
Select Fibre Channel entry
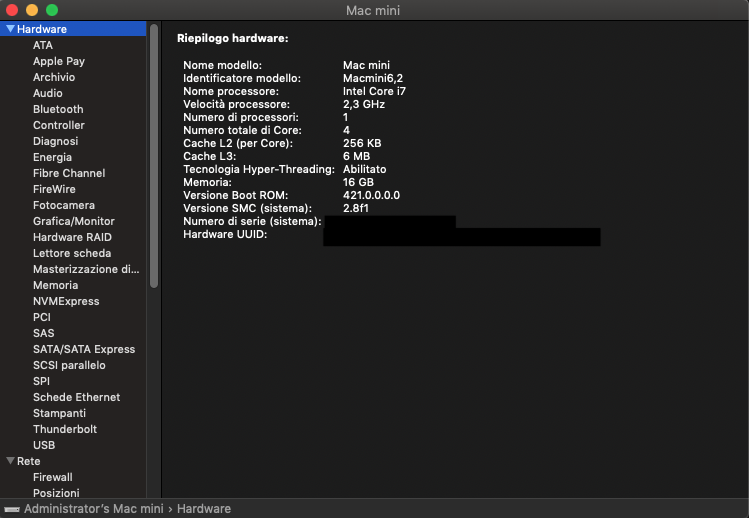point(69,173)
